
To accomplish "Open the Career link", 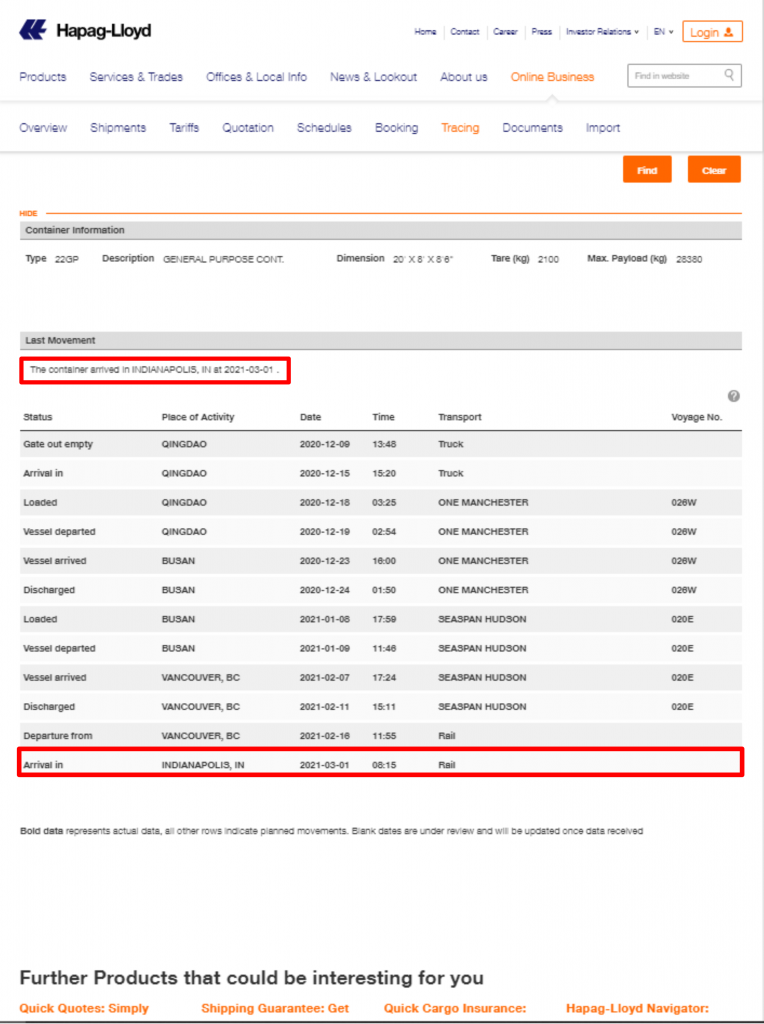I will 505,32.
